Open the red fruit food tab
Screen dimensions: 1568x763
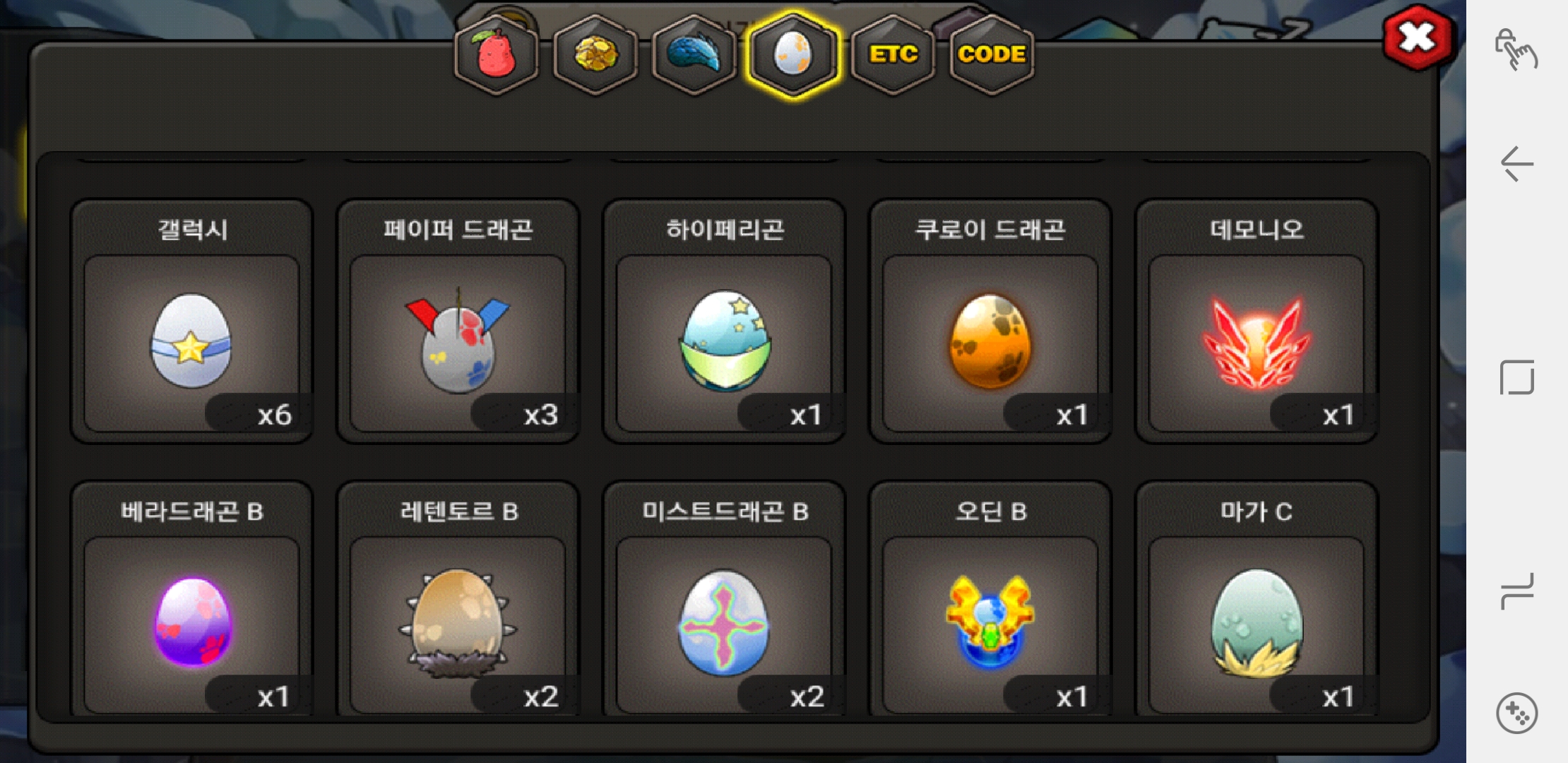pyautogui.click(x=497, y=55)
